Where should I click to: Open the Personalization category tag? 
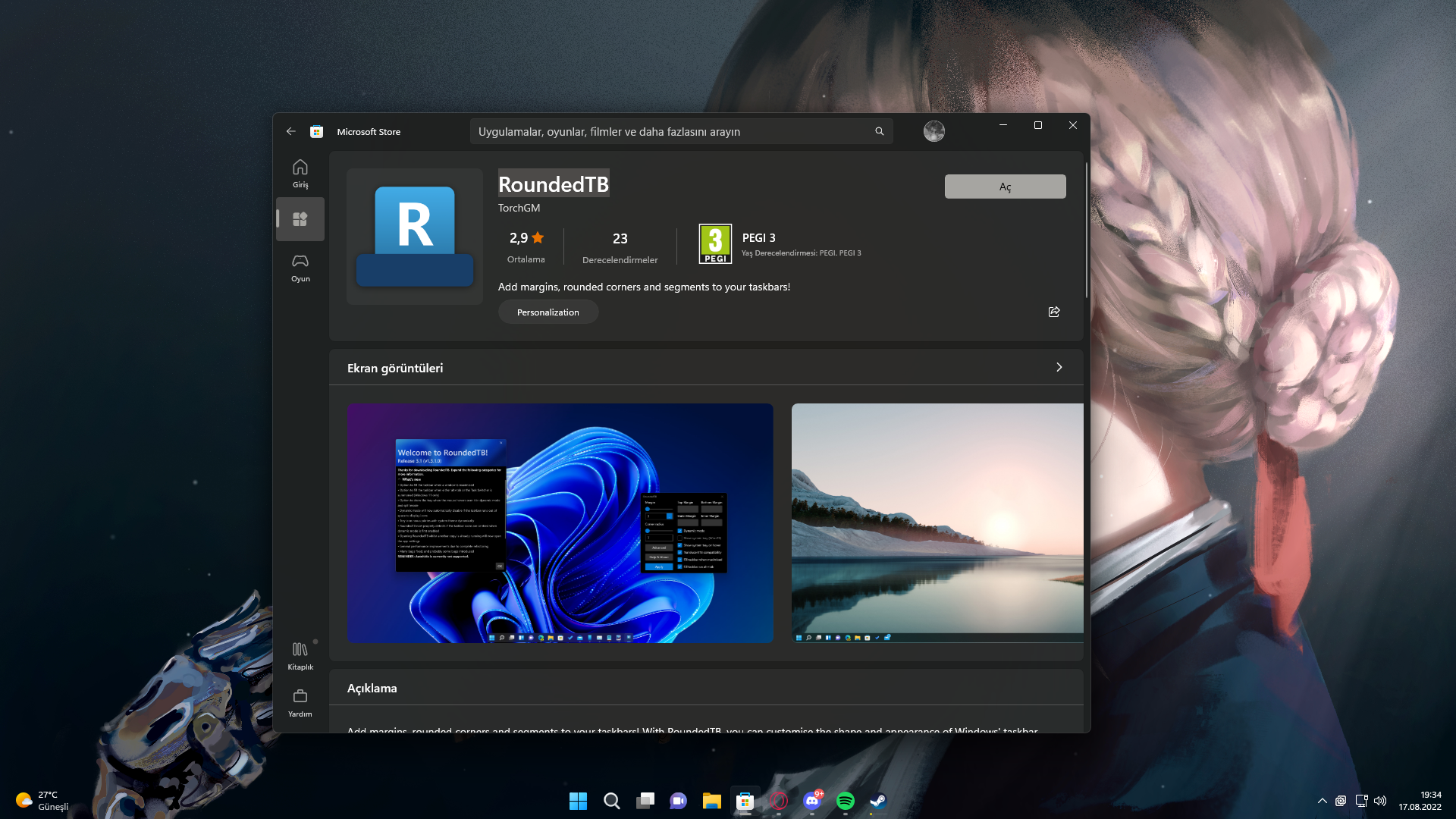(x=548, y=312)
